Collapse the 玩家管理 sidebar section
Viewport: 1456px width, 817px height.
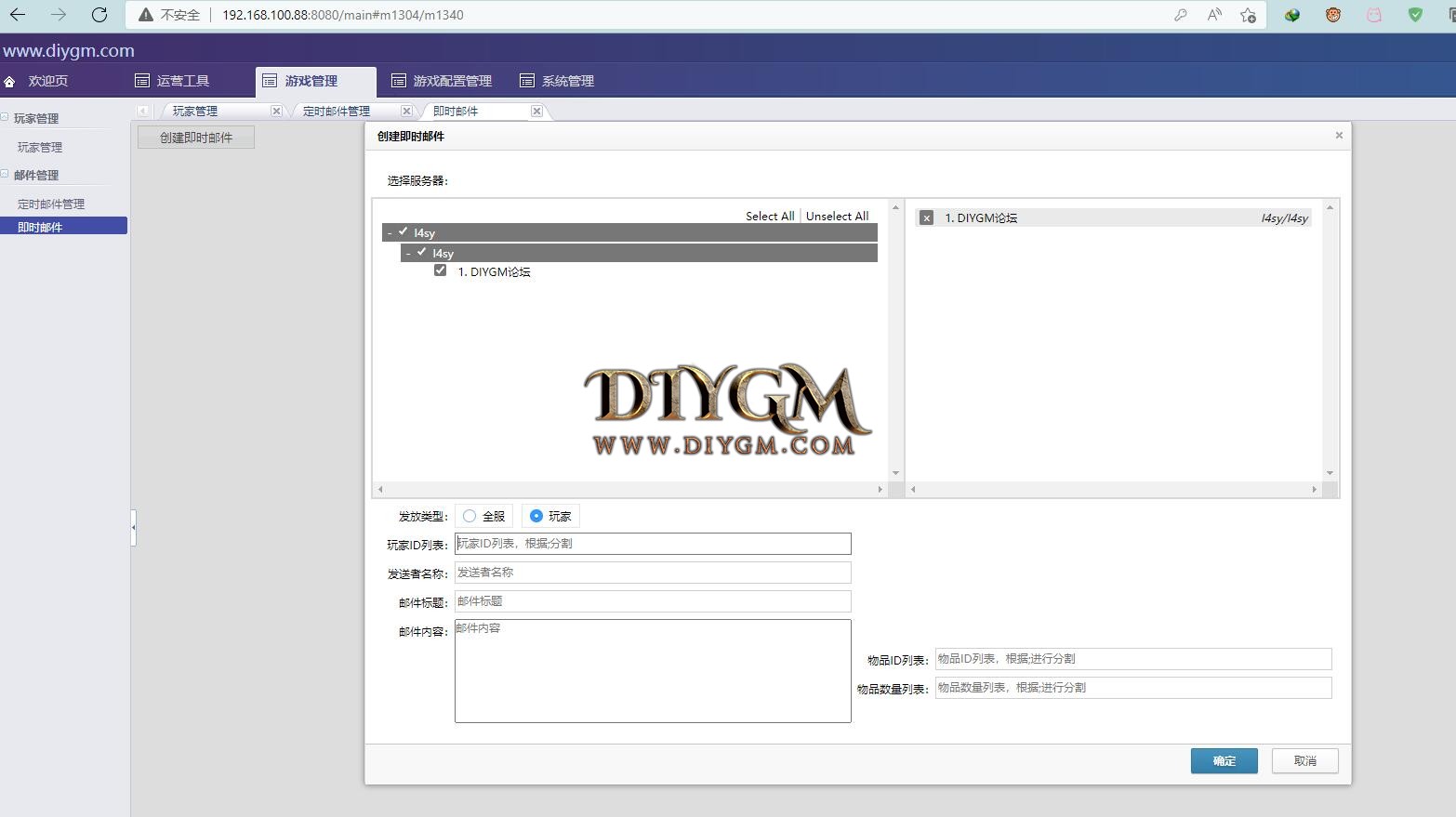tap(5, 117)
